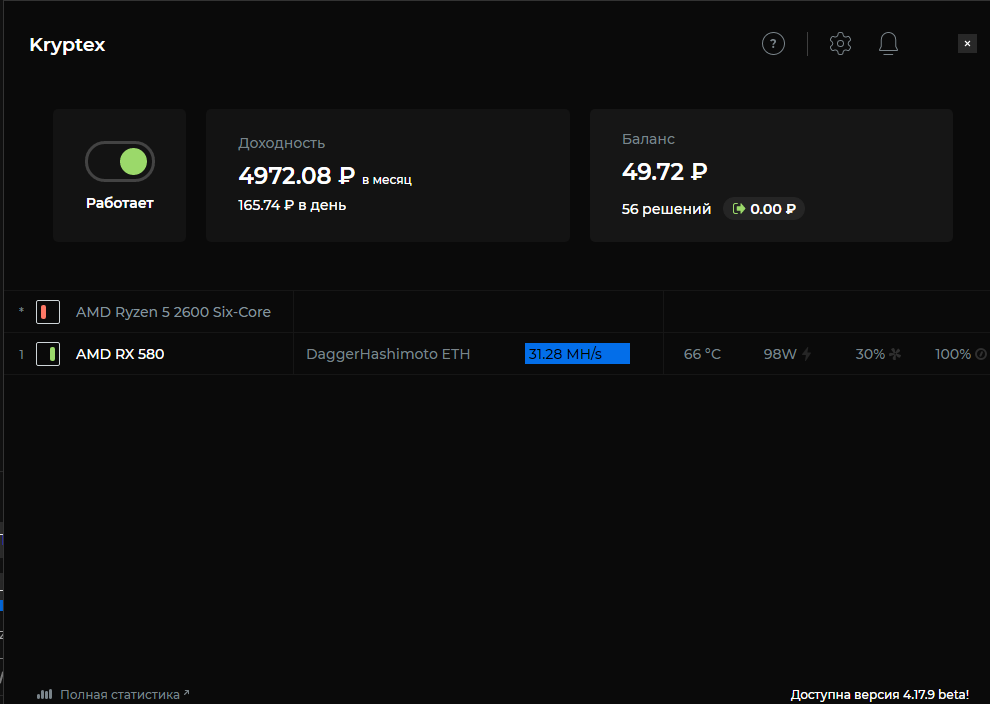990x704 pixels.
Task: Click the Kryptex logo title
Action: [67, 45]
